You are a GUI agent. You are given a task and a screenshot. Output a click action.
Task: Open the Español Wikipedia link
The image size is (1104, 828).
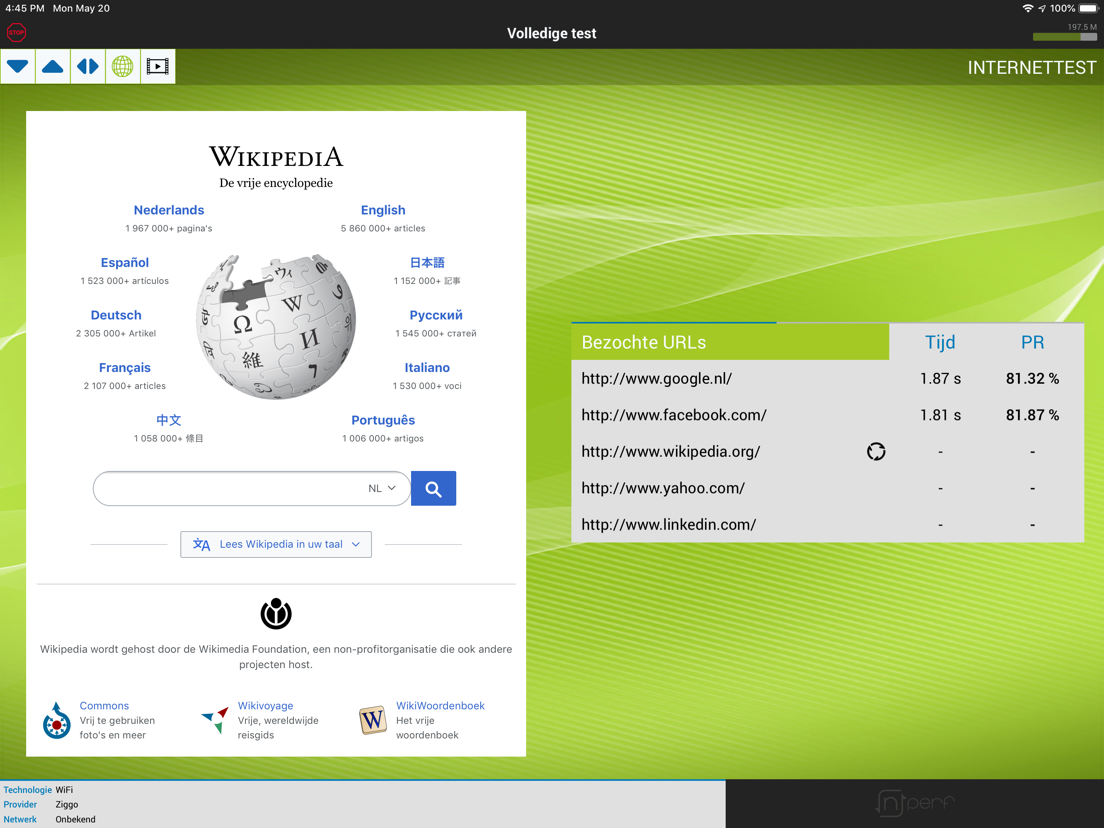(125, 263)
